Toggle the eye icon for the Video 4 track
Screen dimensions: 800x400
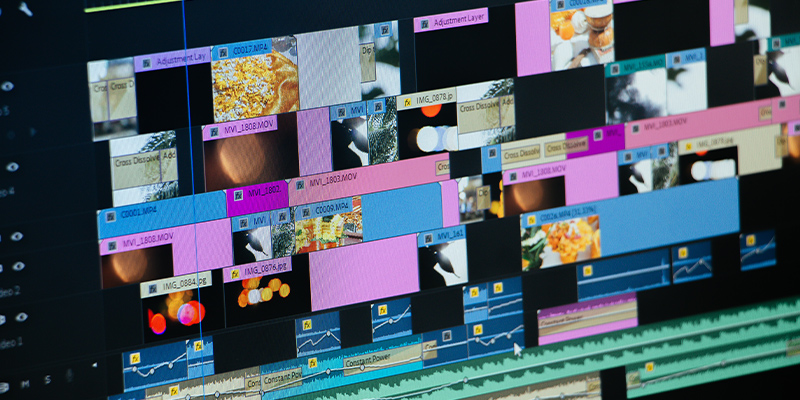(12, 167)
